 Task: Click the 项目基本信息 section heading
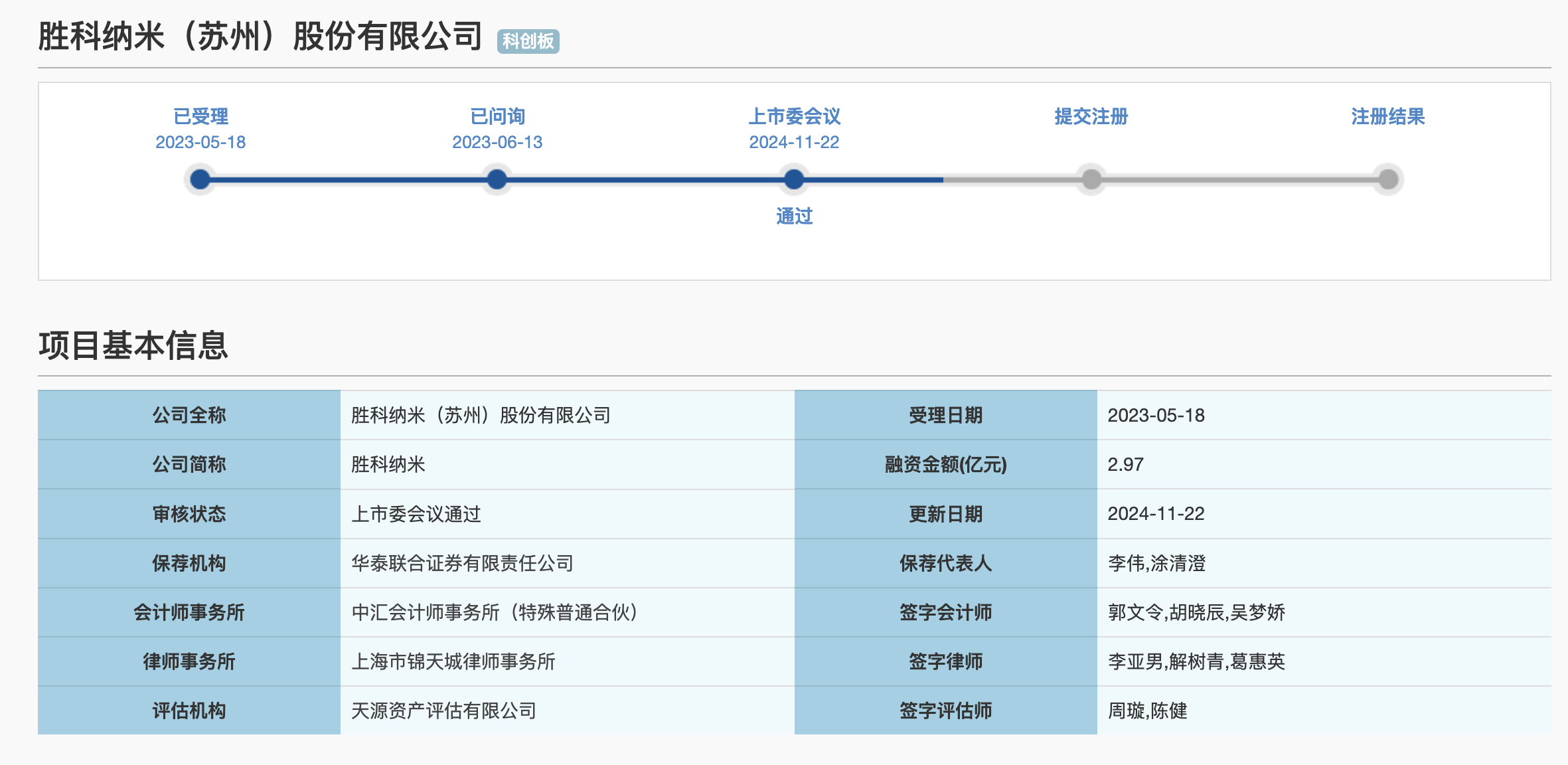point(133,345)
